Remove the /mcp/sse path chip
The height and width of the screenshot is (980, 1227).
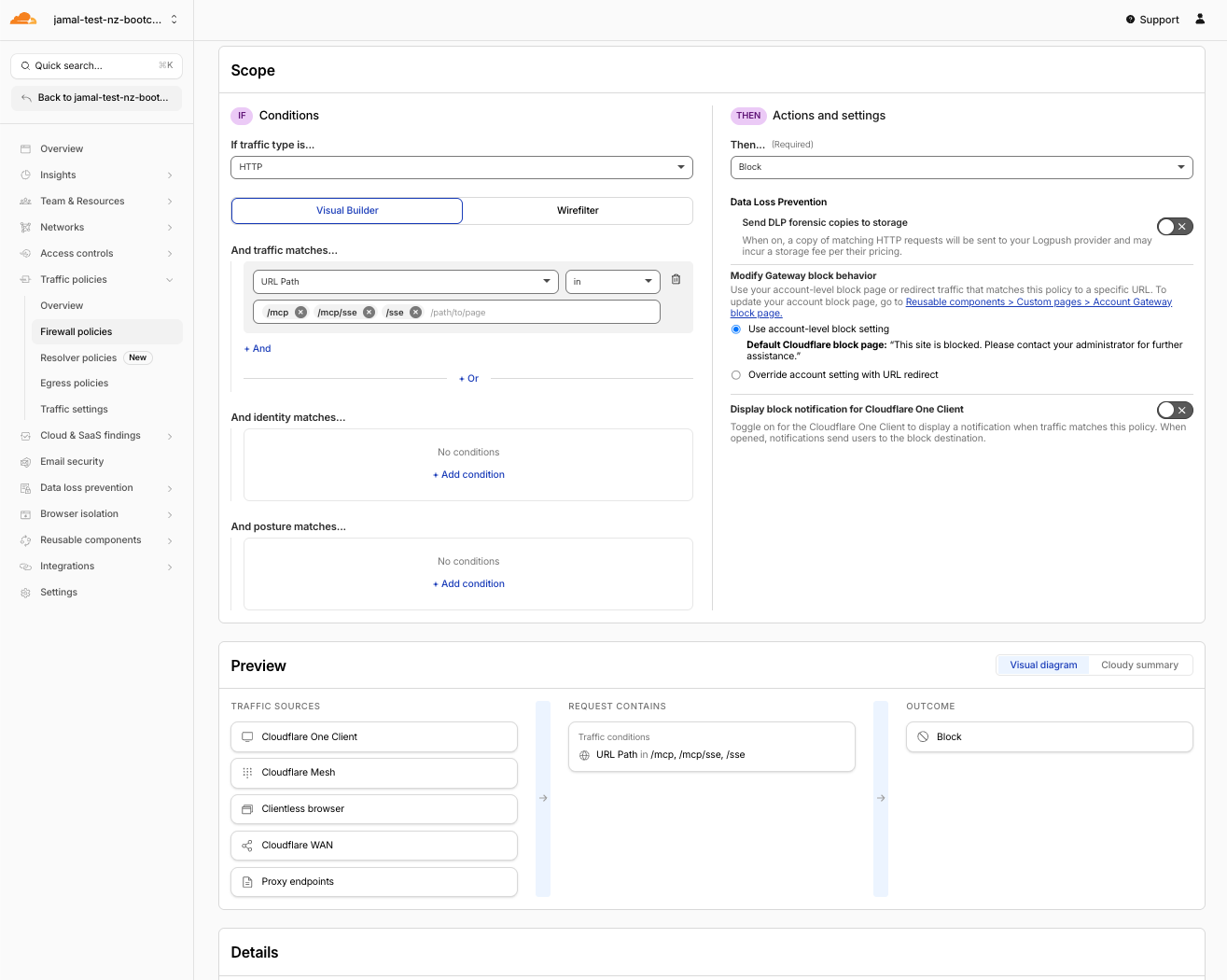click(x=369, y=313)
